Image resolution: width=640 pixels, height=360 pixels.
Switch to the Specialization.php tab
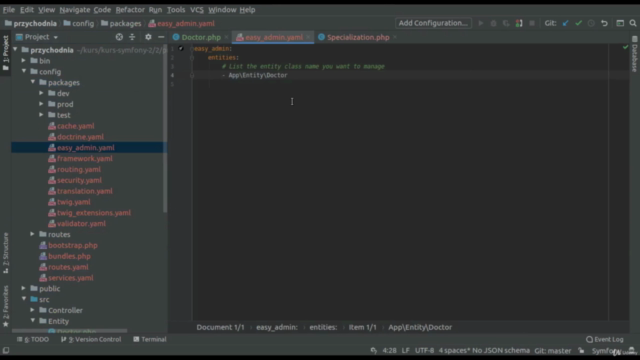[358, 37]
